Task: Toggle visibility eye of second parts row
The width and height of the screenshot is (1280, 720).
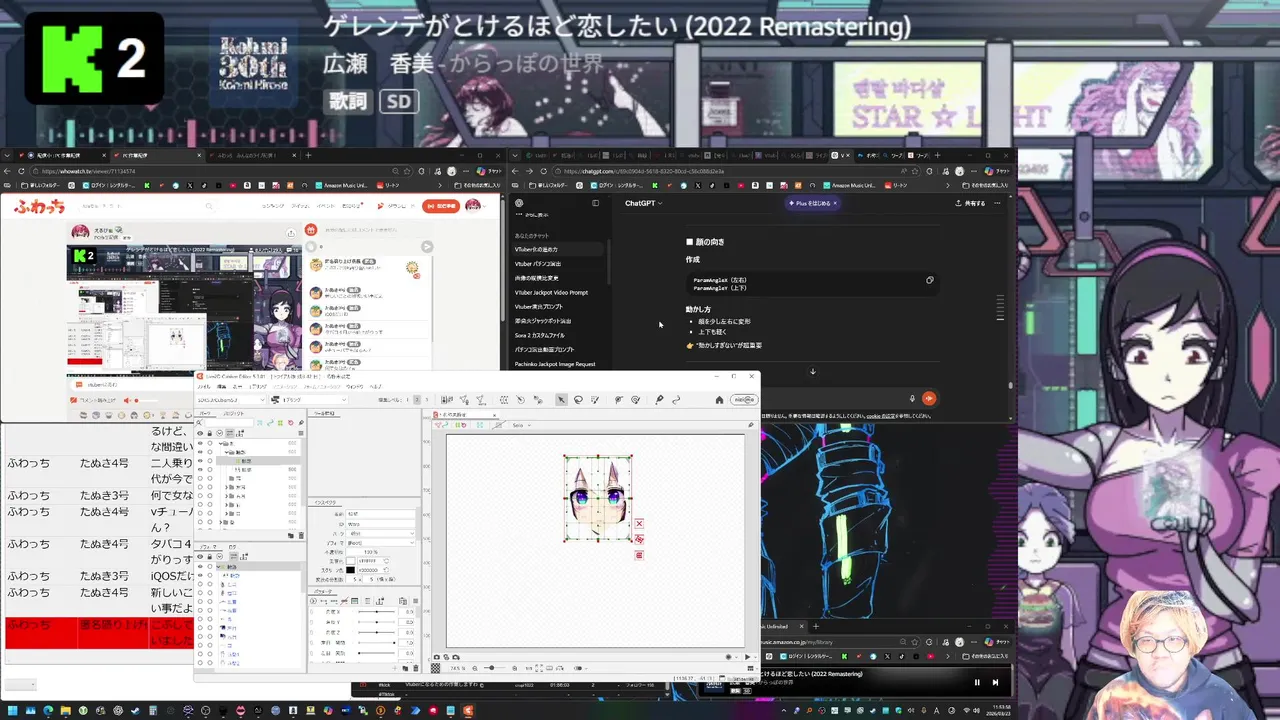Action: (200, 452)
